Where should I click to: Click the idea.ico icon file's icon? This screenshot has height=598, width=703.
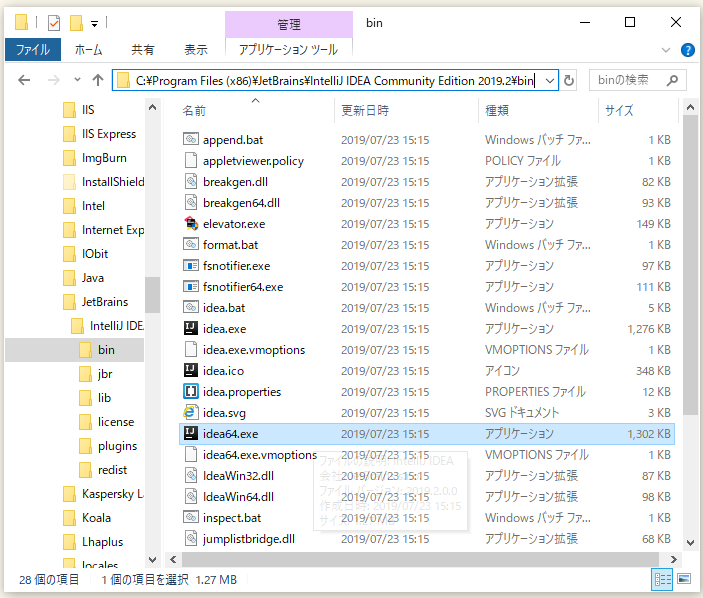[191, 370]
